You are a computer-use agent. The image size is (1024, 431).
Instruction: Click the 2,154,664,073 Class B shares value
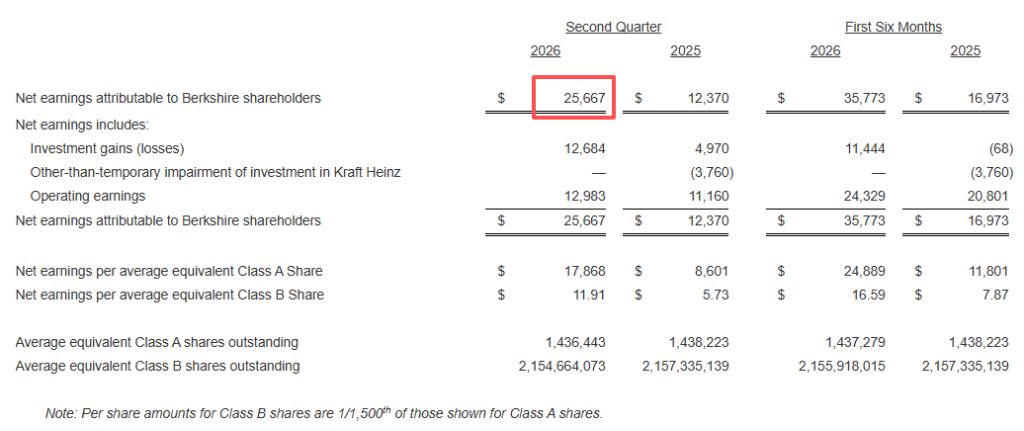[562, 366]
